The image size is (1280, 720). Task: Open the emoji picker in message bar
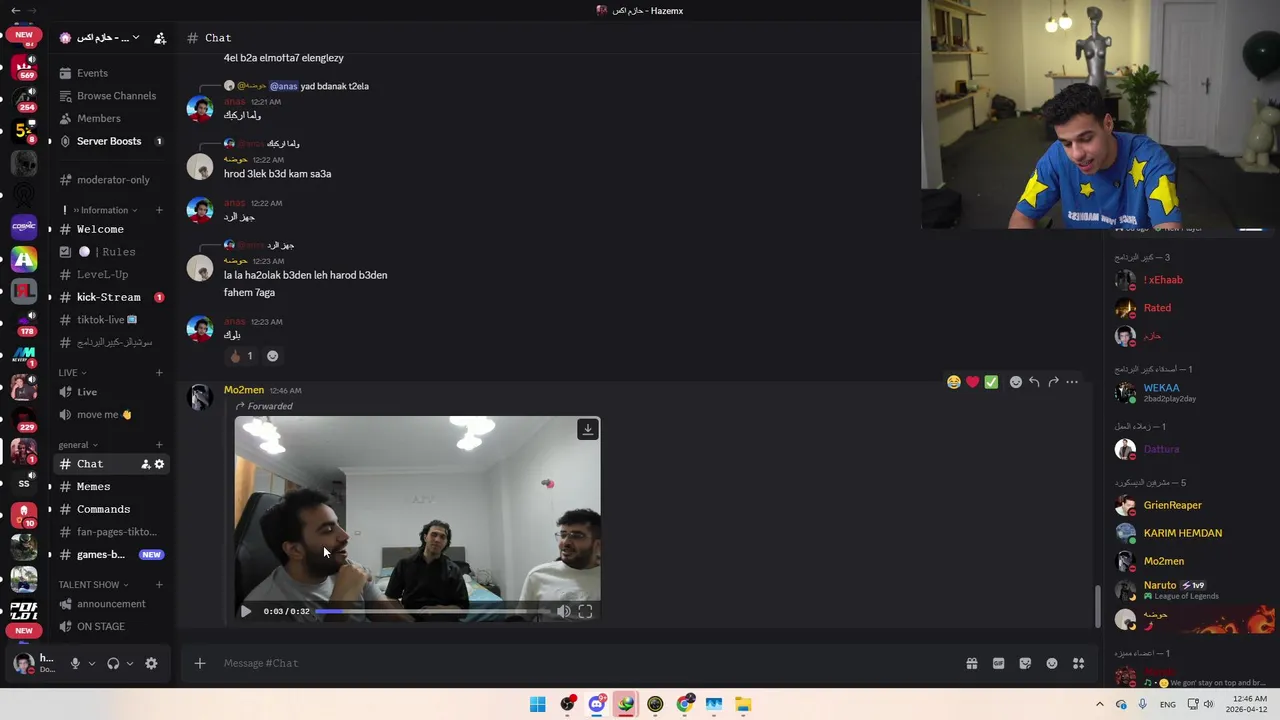[1052, 663]
